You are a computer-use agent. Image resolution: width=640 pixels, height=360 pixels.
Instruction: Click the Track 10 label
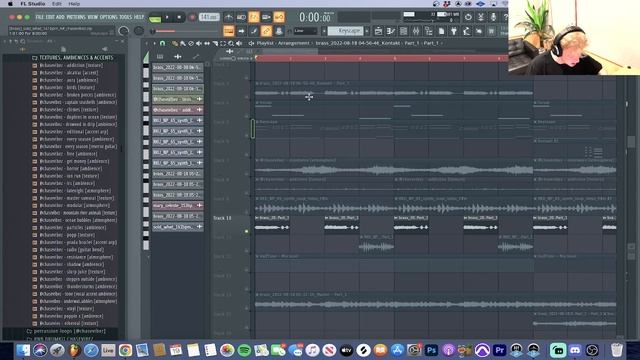click(222, 218)
